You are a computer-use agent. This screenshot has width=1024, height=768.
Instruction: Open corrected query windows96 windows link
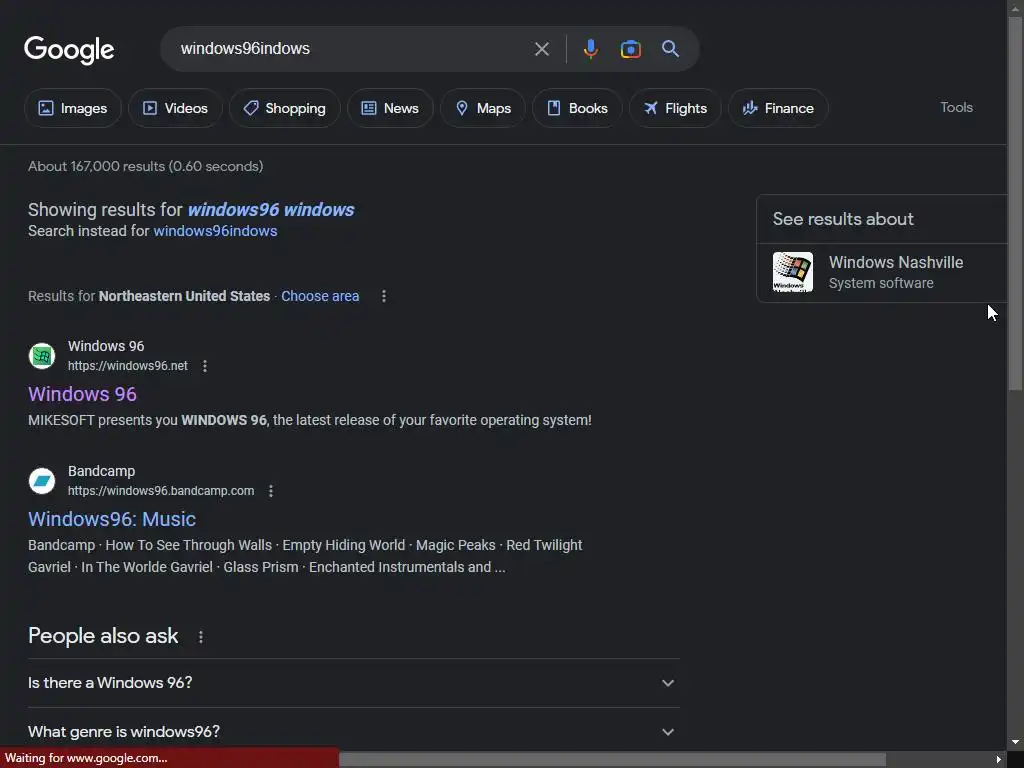(271, 210)
